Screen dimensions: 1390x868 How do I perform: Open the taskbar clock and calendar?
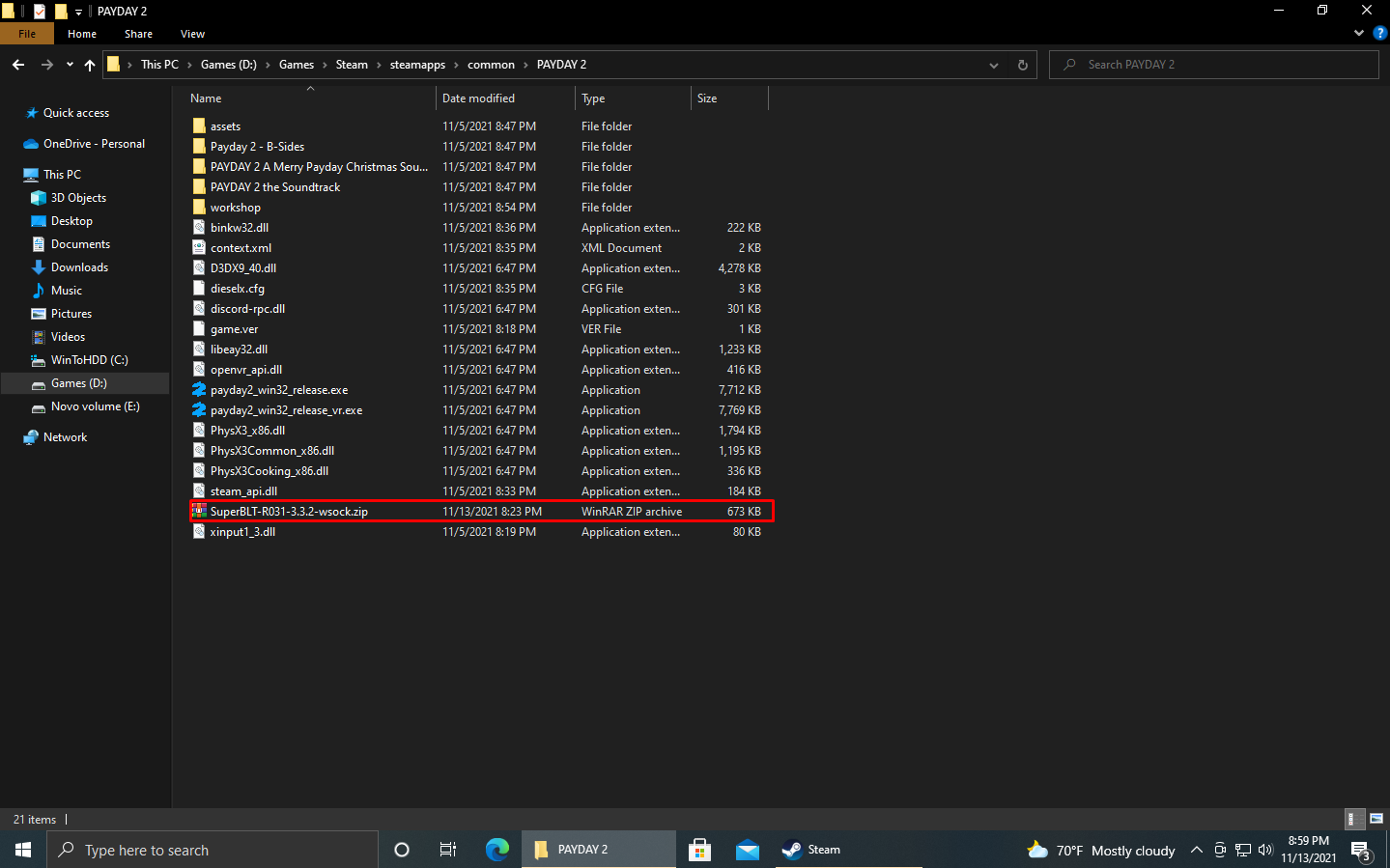pyautogui.click(x=1309, y=850)
